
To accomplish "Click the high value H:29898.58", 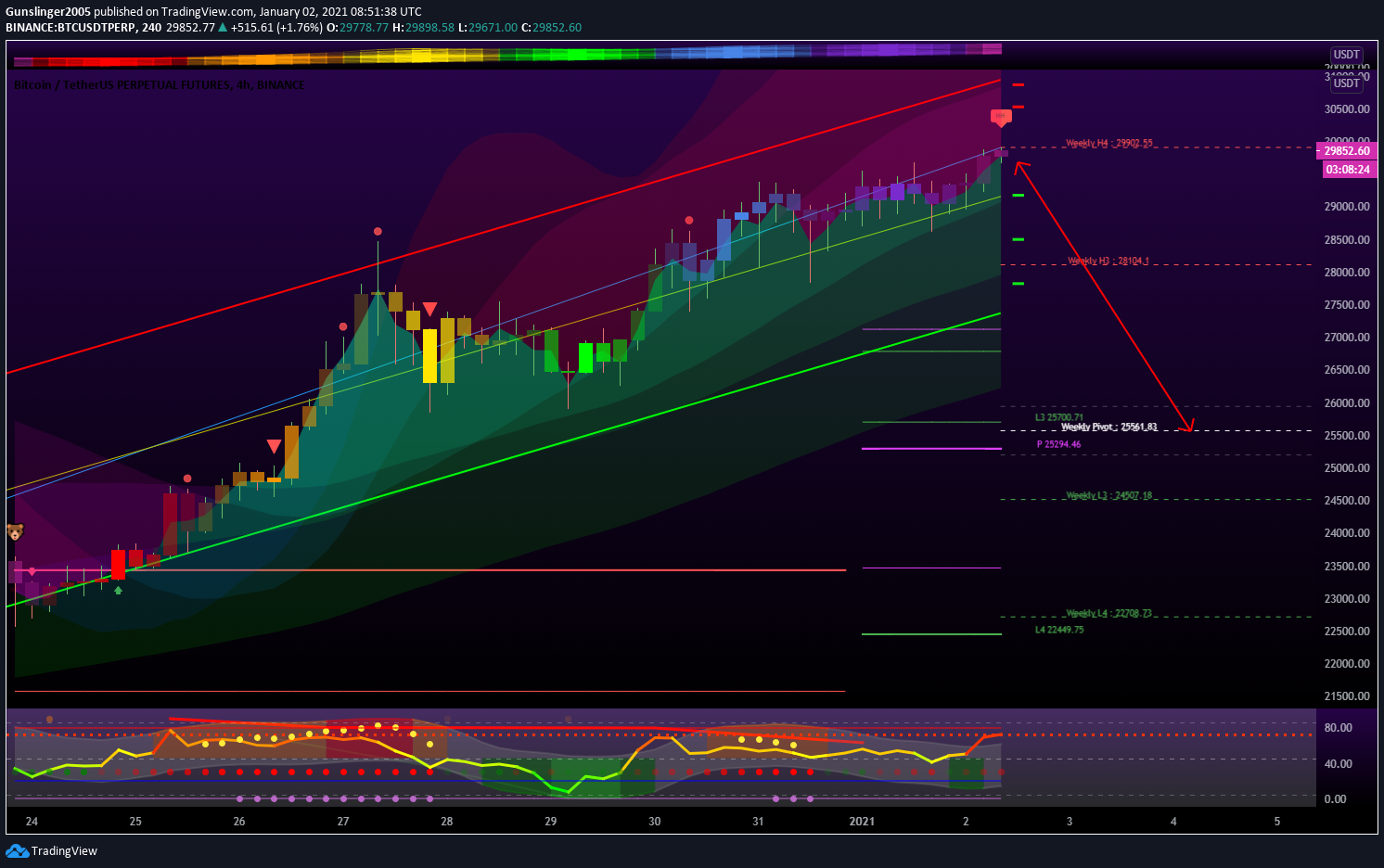I will 423,28.
